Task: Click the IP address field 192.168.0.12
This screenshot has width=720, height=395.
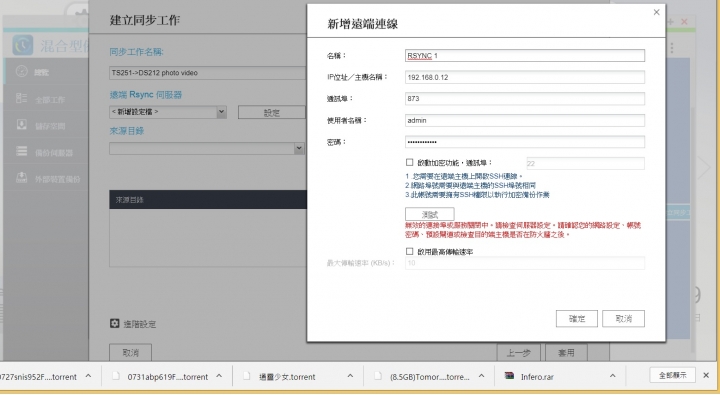Action: click(x=525, y=77)
